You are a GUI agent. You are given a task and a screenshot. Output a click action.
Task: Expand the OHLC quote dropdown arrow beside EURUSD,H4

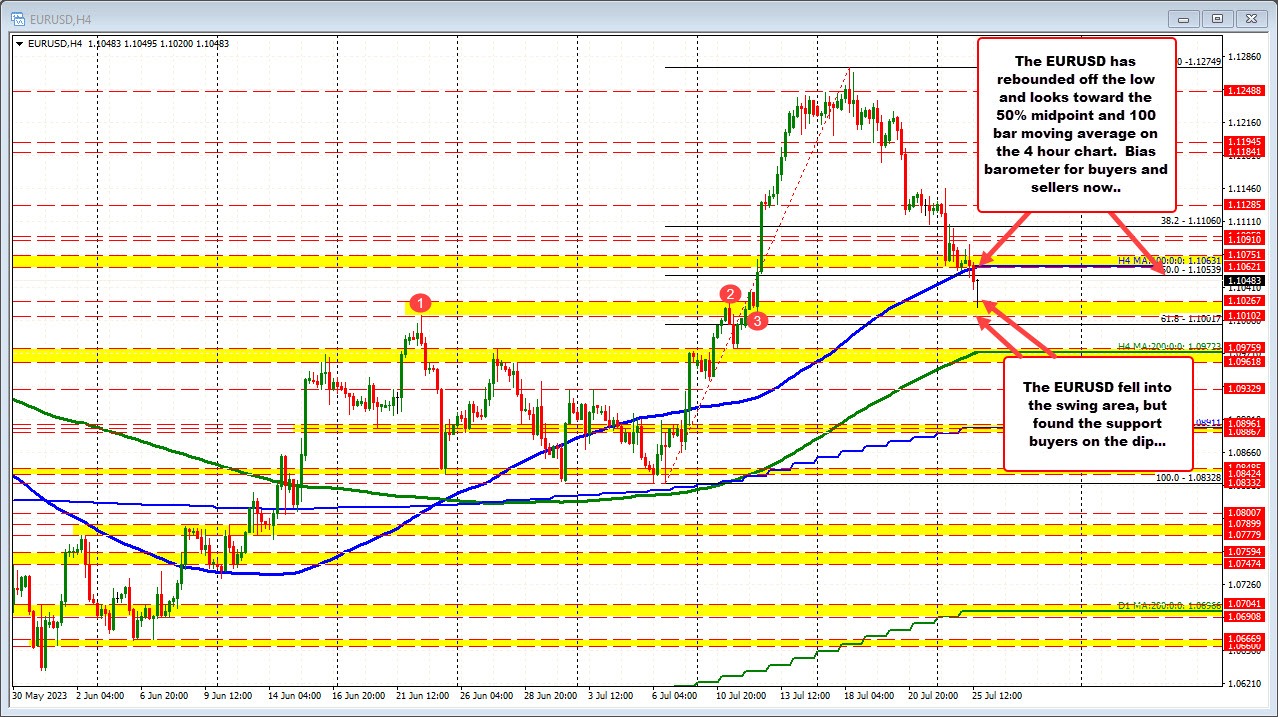coord(20,44)
